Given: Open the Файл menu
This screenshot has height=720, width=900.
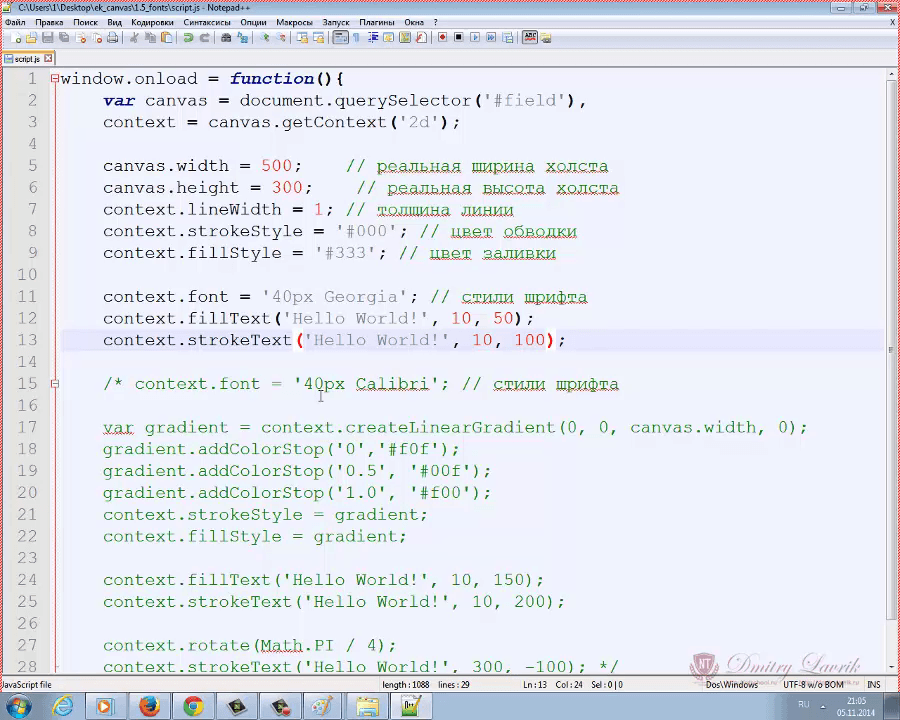Looking at the screenshot, I should [15, 22].
